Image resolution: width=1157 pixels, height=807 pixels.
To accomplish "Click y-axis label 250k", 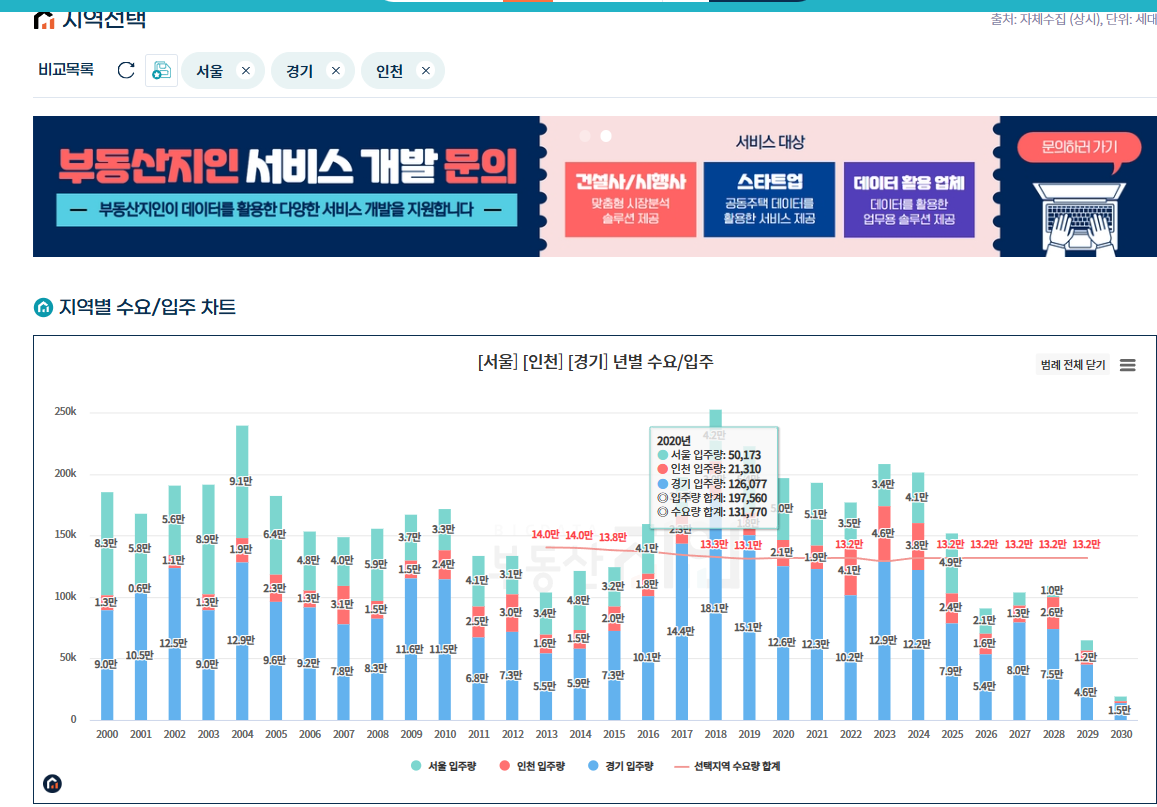I will click(66, 412).
